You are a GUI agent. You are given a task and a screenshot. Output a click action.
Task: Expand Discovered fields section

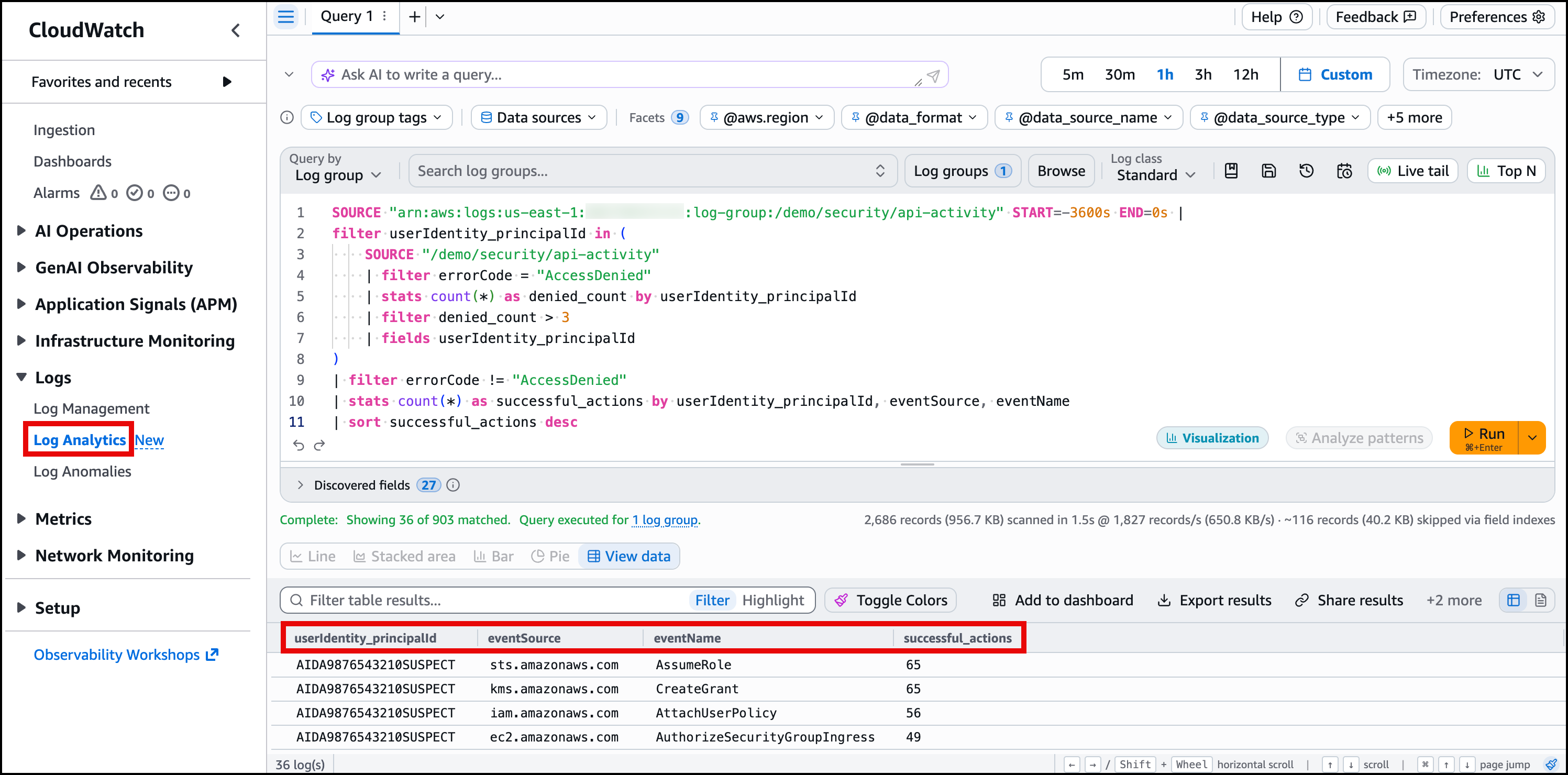pos(300,485)
